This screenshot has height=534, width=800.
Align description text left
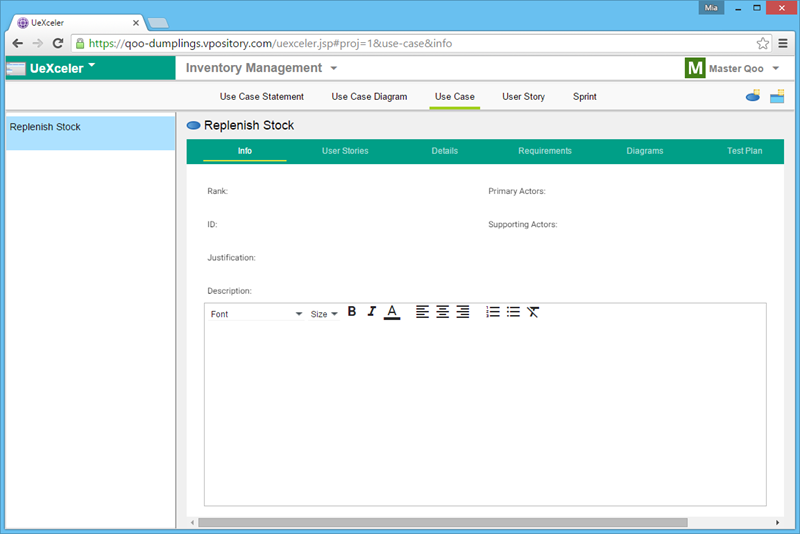click(x=422, y=312)
